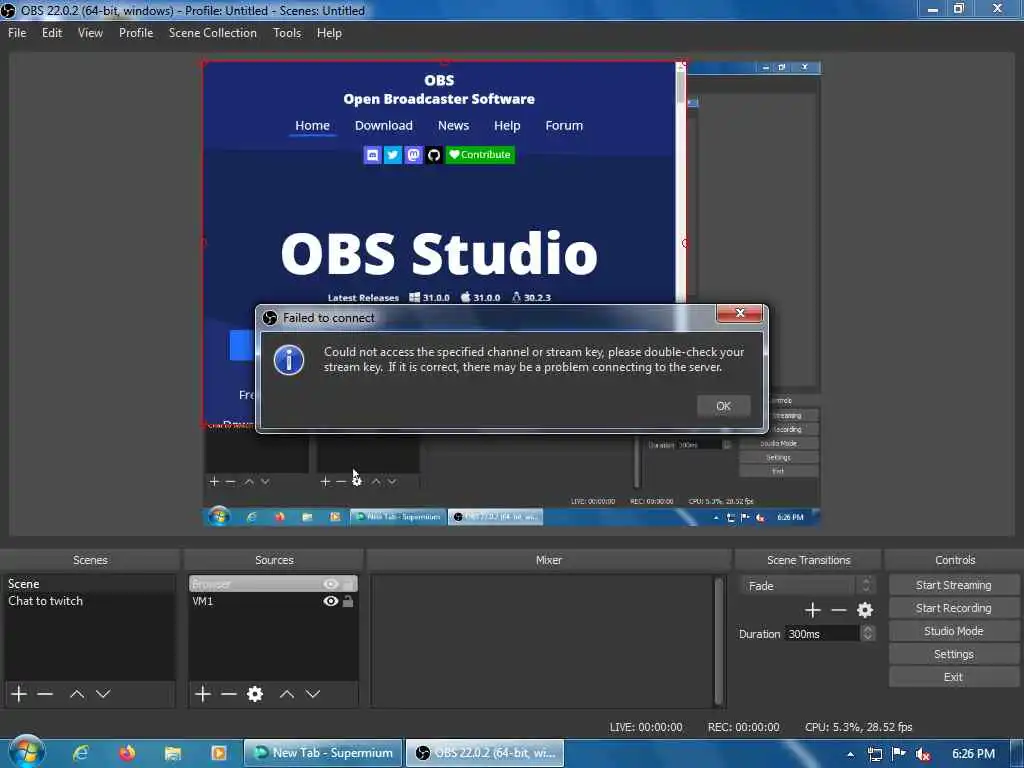Open the Scene Collection menu
Screen dimensions: 1024x768
coord(212,33)
